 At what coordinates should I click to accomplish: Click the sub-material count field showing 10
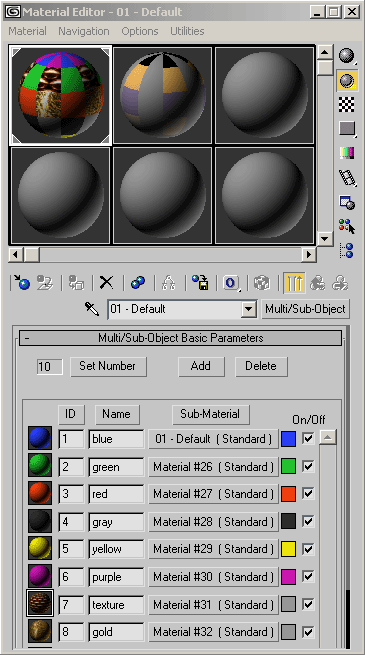(x=50, y=367)
